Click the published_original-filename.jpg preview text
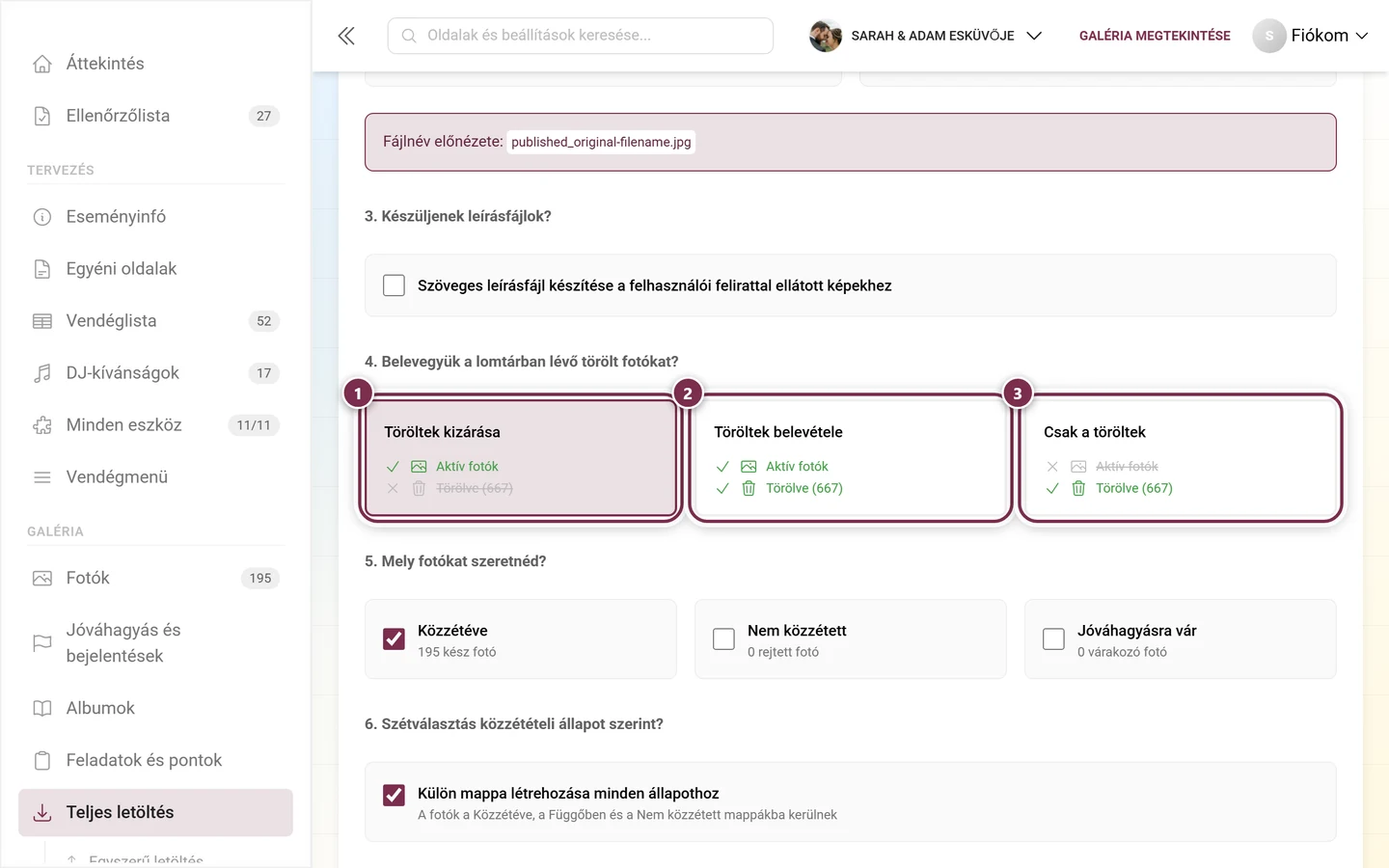 (601, 142)
